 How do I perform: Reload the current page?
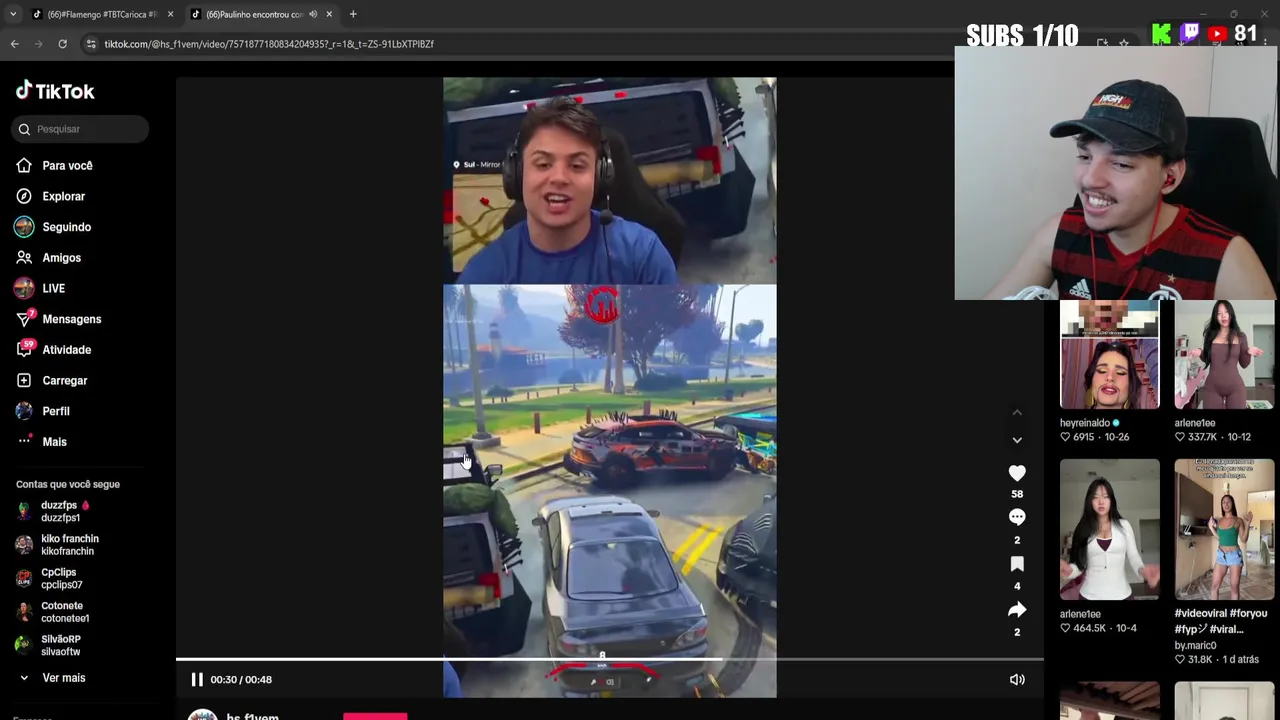[62, 44]
